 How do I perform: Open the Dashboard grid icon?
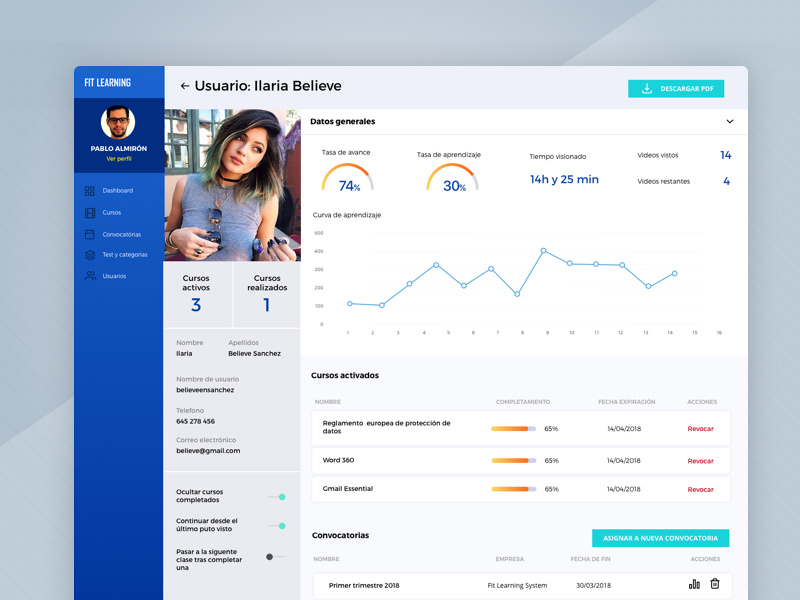pyautogui.click(x=90, y=191)
